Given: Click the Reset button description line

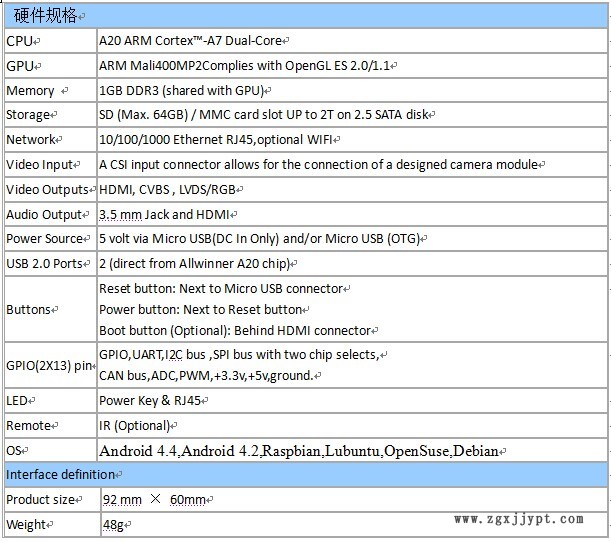Looking at the screenshot, I should [x=222, y=289].
